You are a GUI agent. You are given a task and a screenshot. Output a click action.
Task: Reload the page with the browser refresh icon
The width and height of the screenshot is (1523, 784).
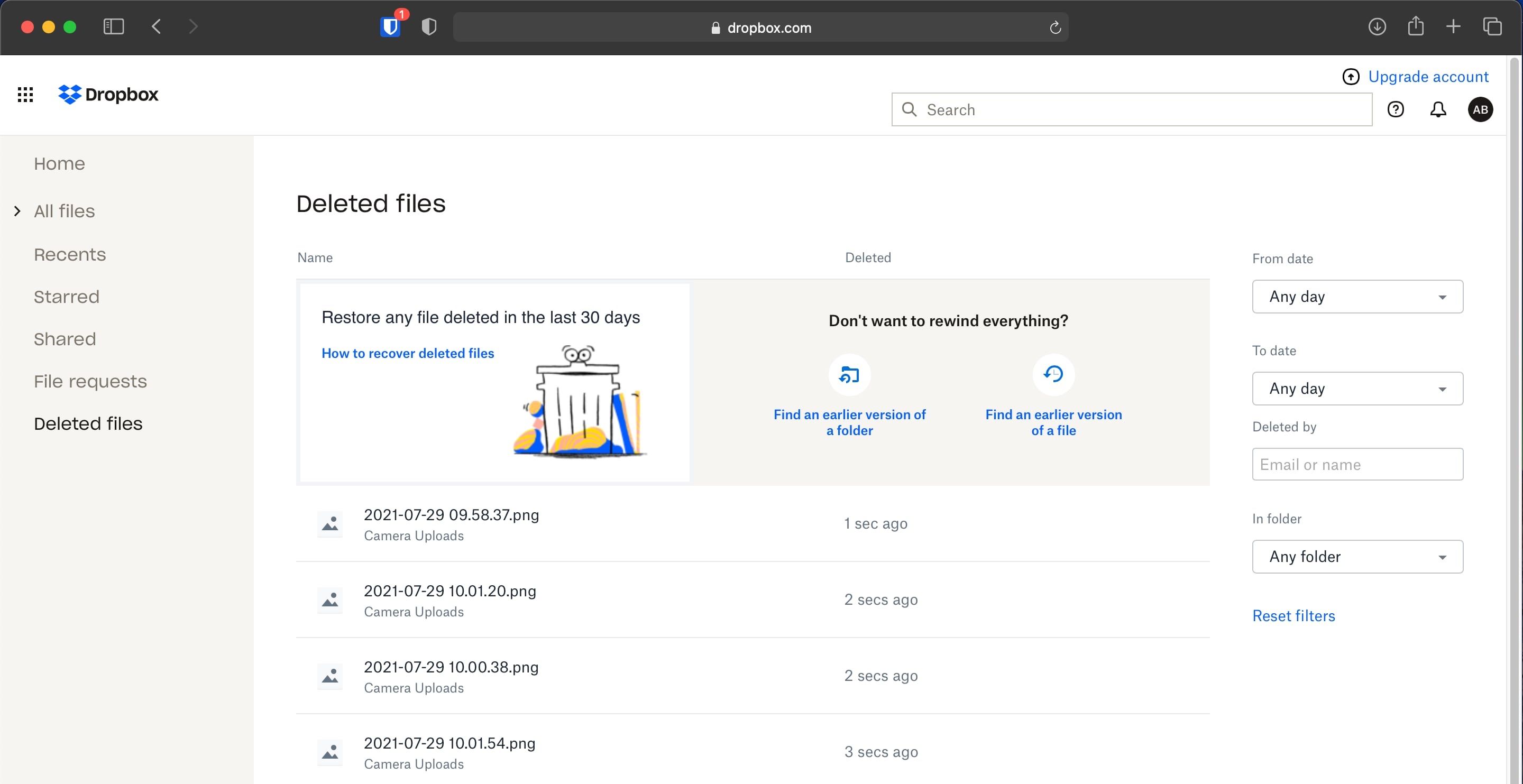click(1056, 27)
